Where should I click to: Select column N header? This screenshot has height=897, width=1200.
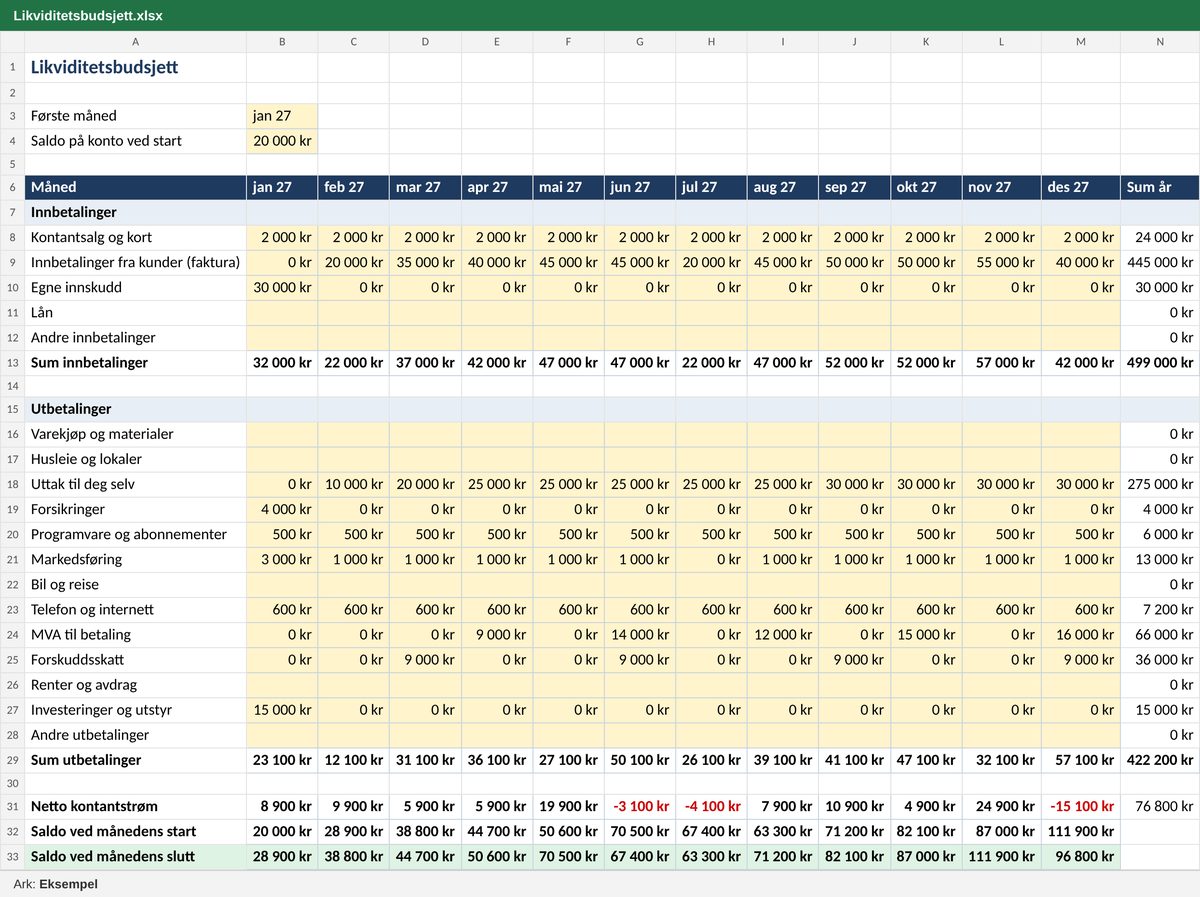coord(1160,42)
